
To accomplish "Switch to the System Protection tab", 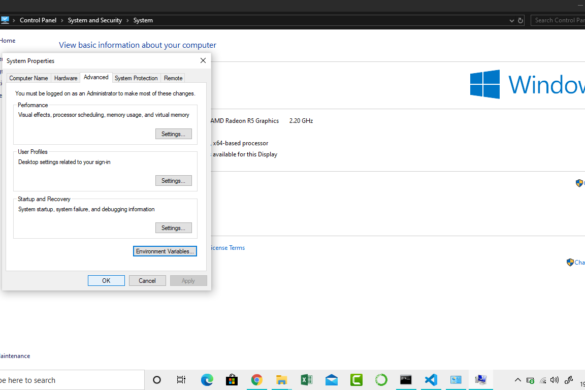I will coord(136,78).
